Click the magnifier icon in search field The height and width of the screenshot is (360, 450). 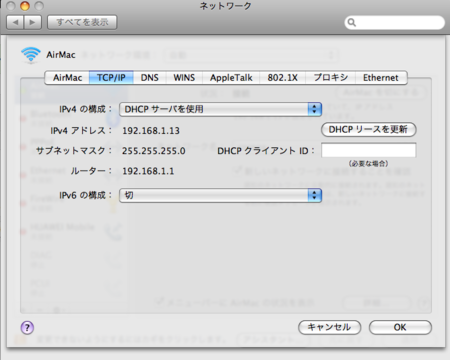352,23
